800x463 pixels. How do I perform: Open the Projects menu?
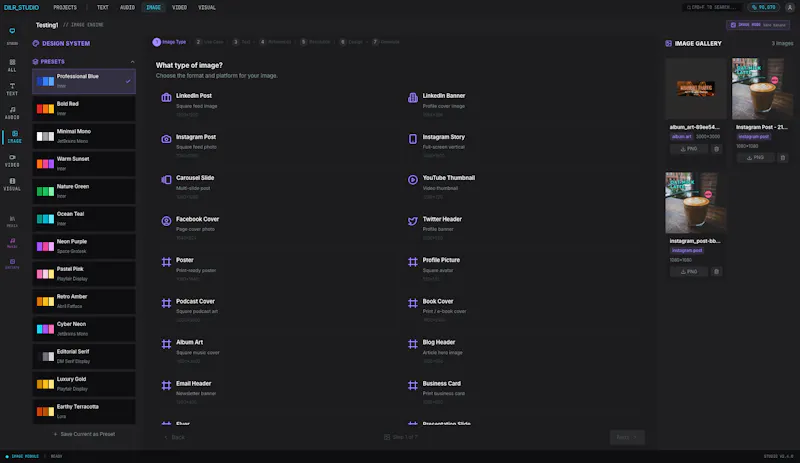65,8
